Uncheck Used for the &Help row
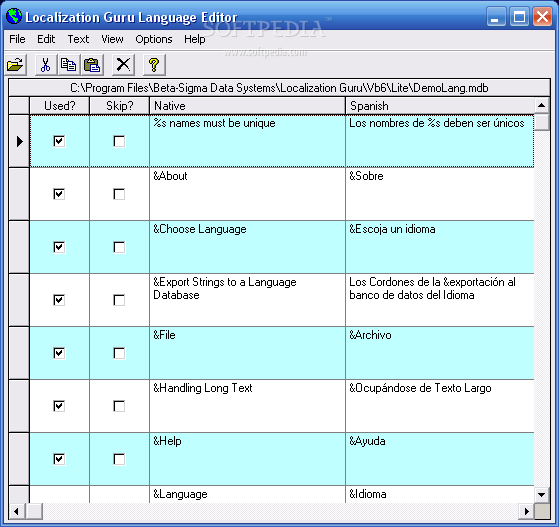 point(59,459)
